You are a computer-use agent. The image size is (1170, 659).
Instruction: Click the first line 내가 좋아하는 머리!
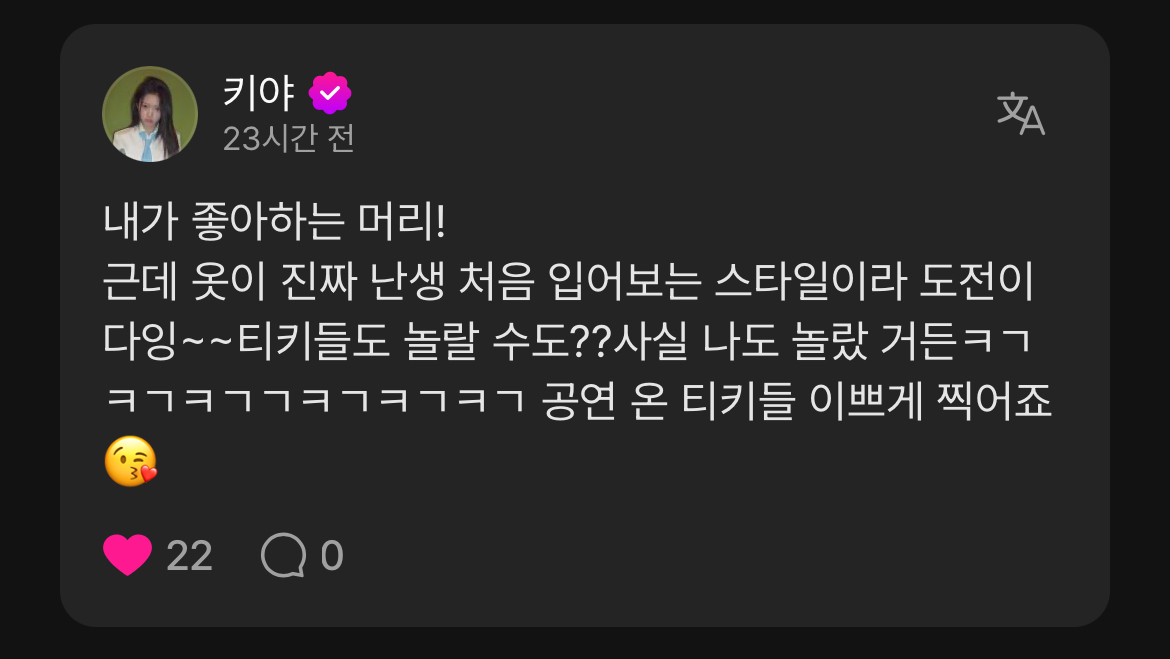point(275,222)
